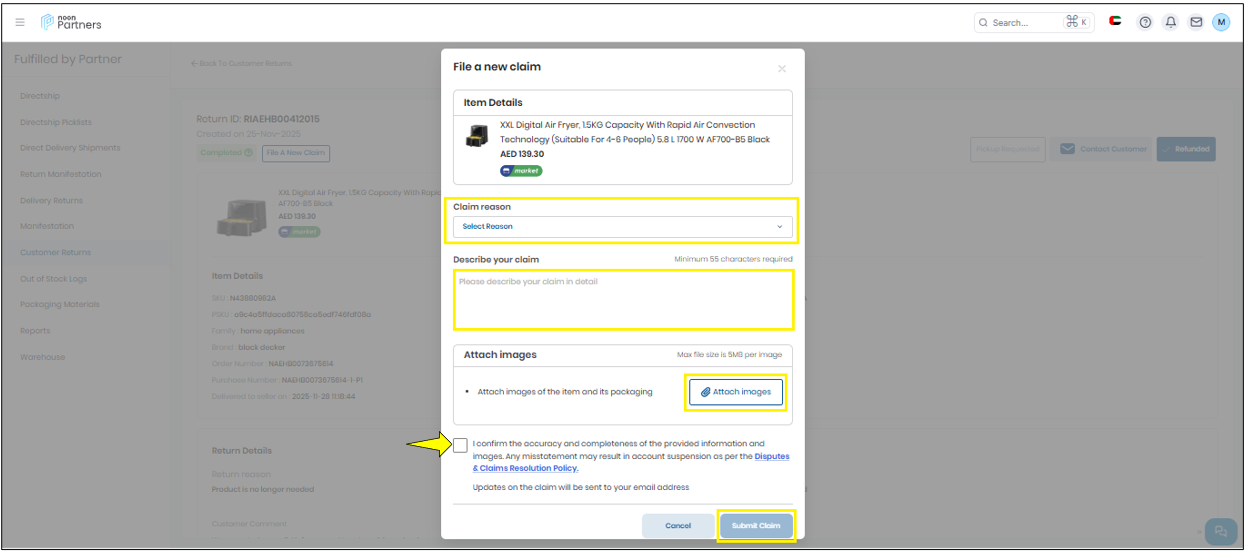
Task: Cancel the new claim dialog
Action: pyautogui.click(x=678, y=526)
